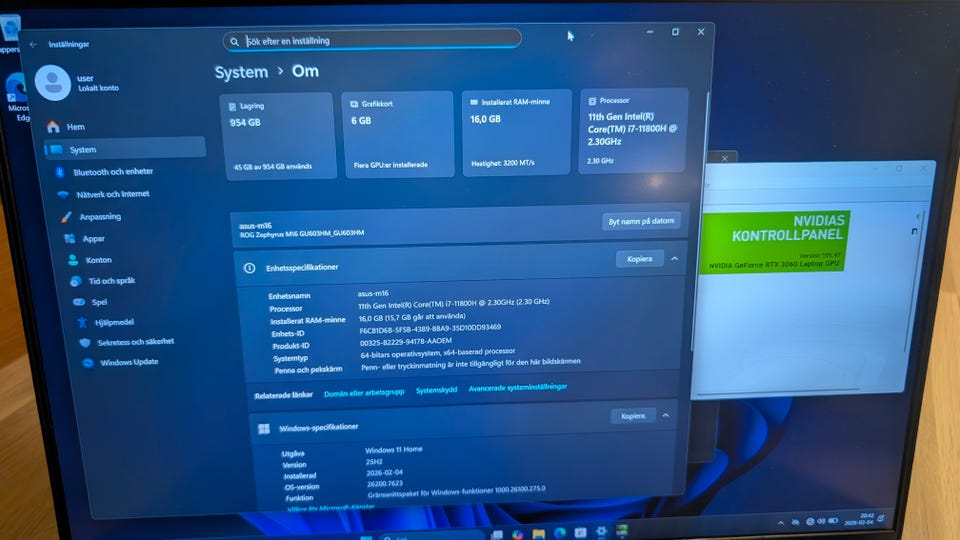Open the Microsoft Edge desktop shortcut
This screenshot has height=540, width=960.
[x=15, y=98]
